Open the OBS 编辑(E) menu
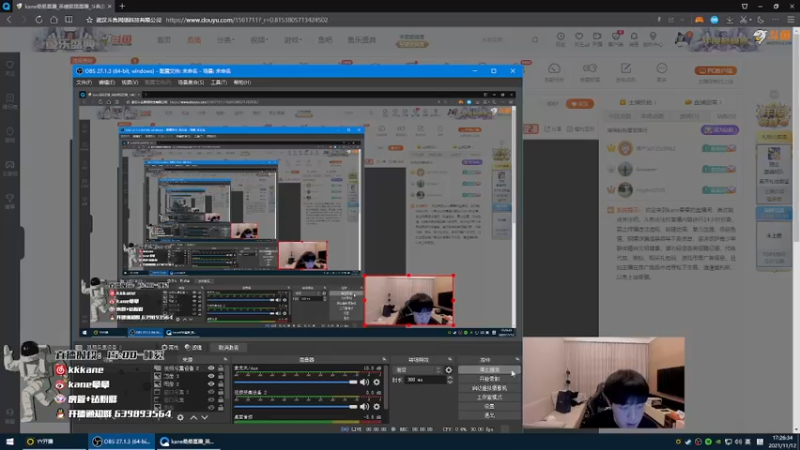The image size is (800, 450). pos(106,82)
